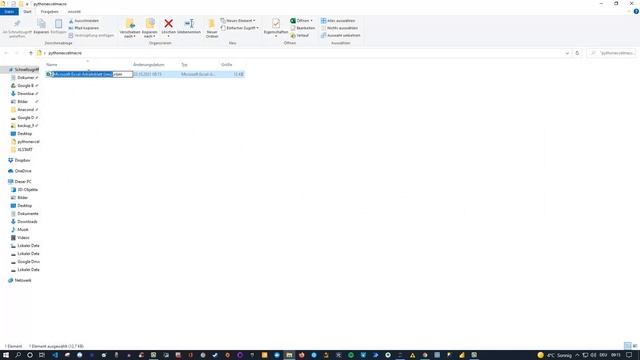Click the pythonexcelmacro search field

(612, 53)
